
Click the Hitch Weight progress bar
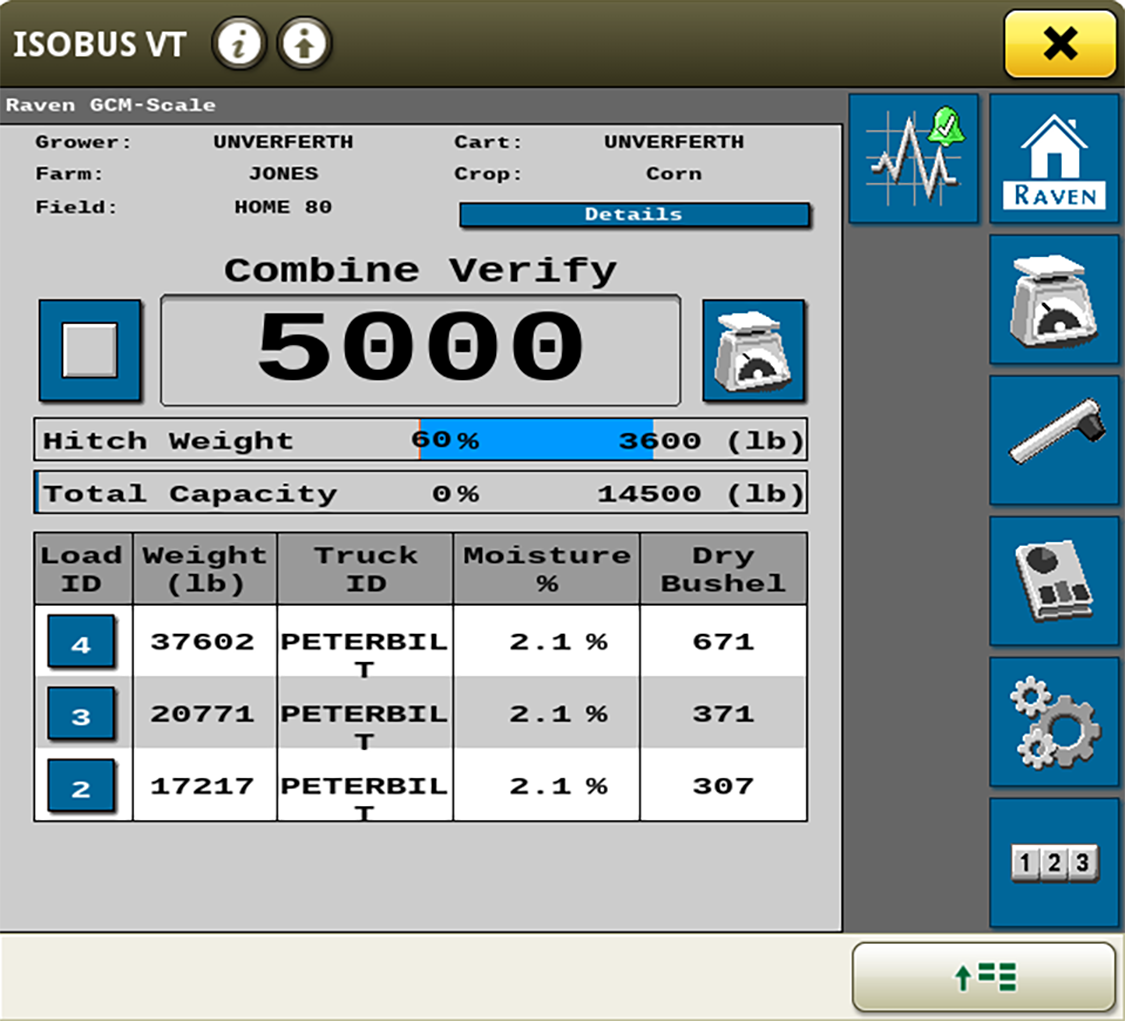point(420,440)
